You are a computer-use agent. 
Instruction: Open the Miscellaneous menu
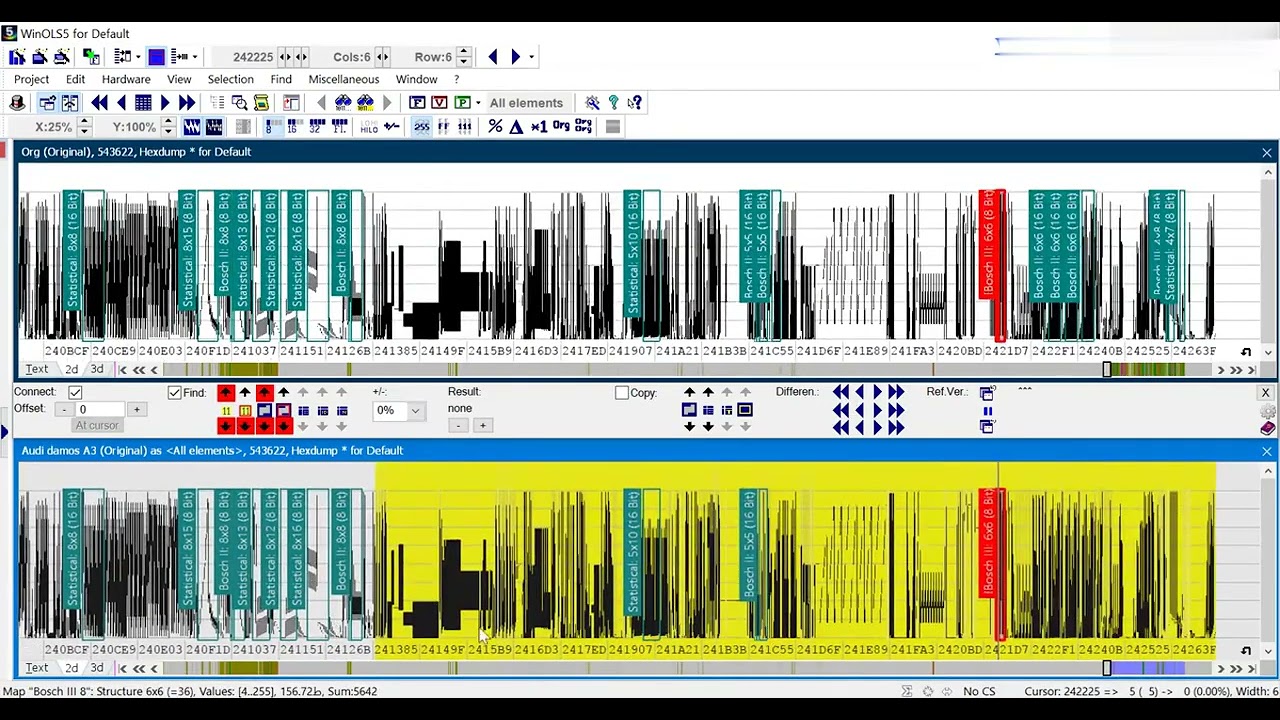pyautogui.click(x=343, y=79)
